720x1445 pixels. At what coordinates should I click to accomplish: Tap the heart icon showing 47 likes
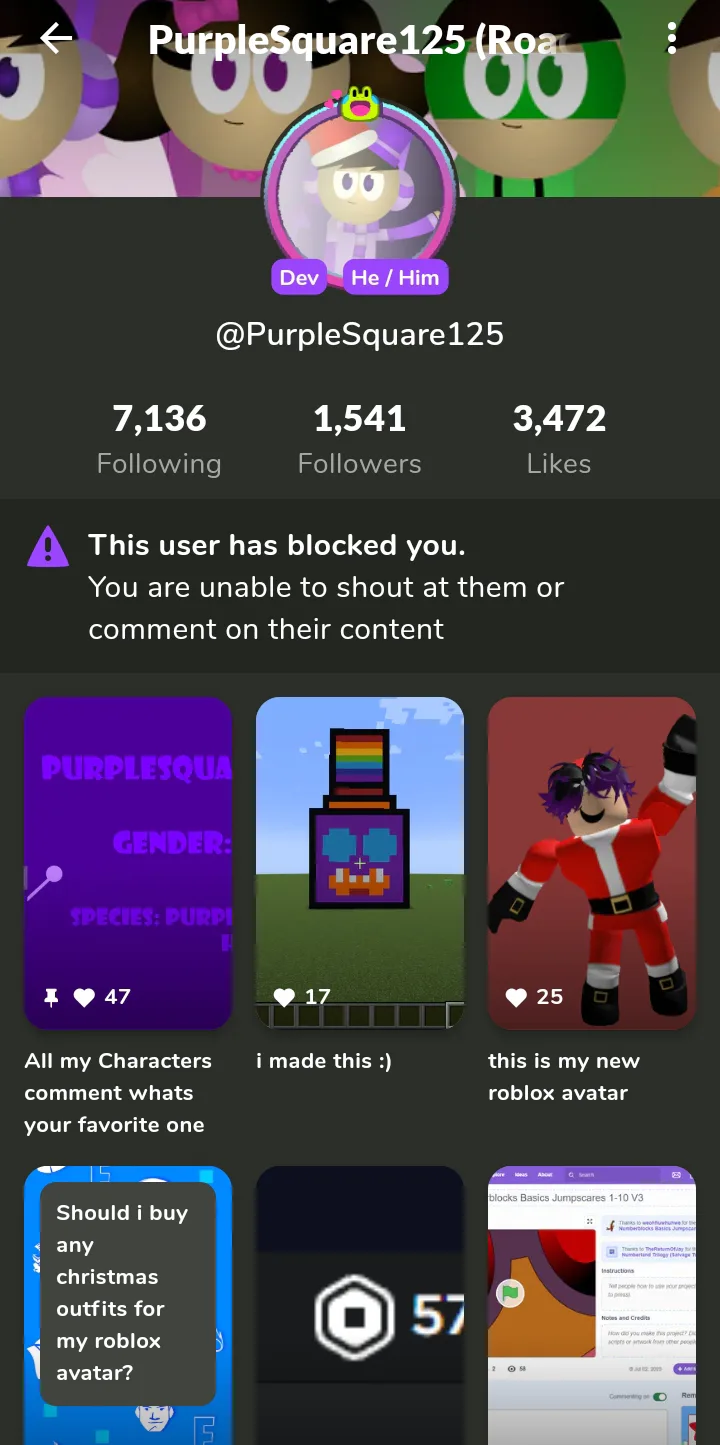[85, 997]
